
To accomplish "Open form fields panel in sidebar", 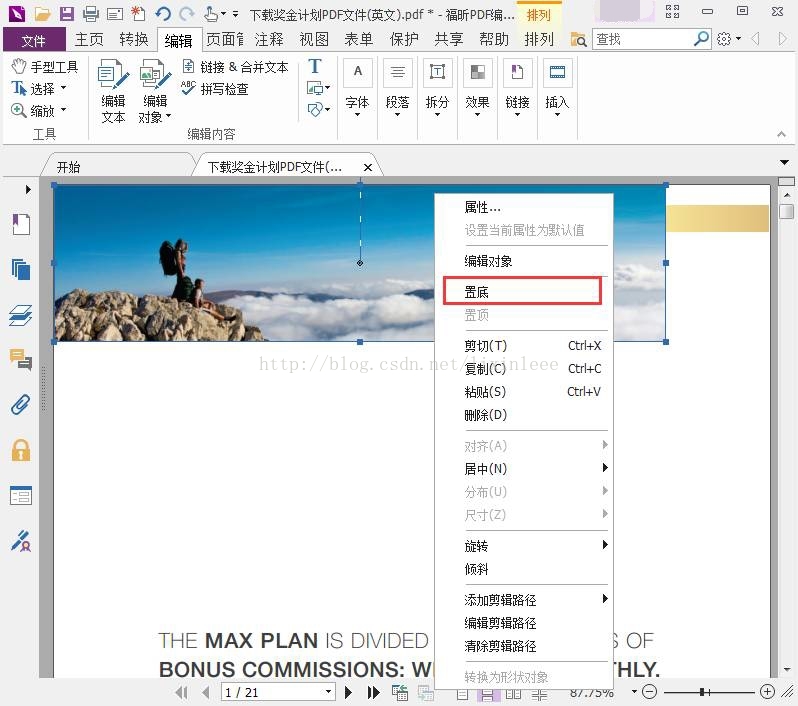I will 21,495.
